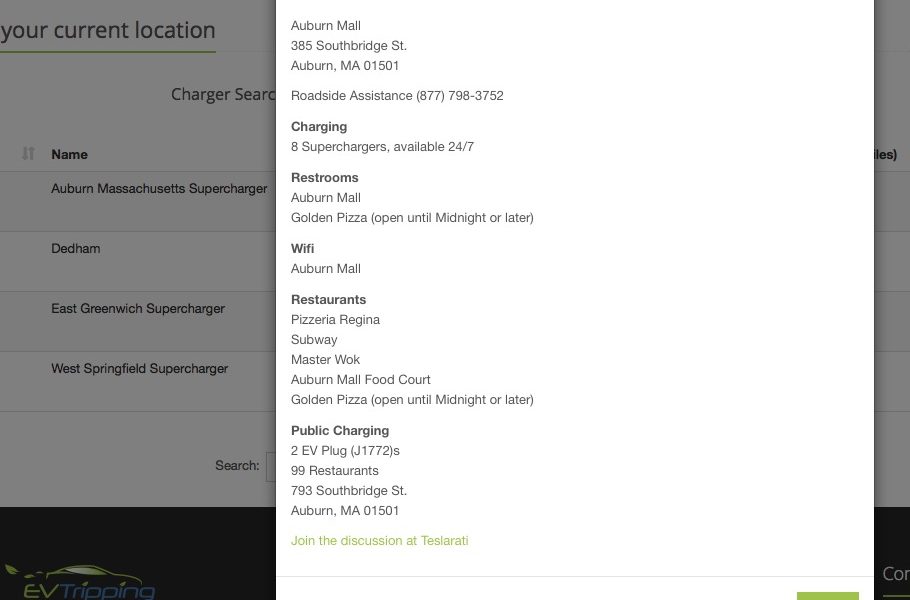Select West Springfield Supercharger row

pyautogui.click(x=138, y=381)
